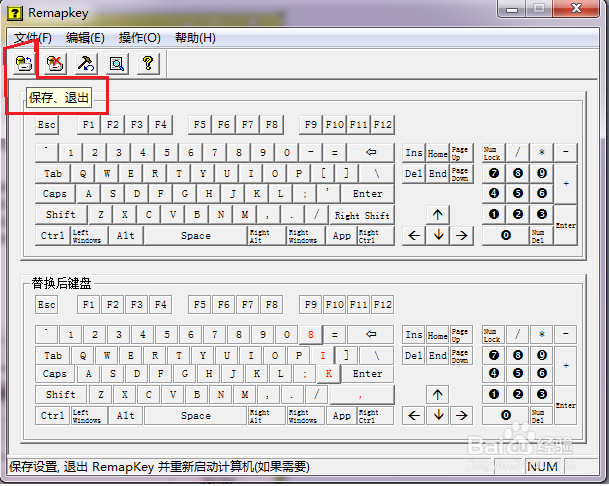
Task: Select left Ctrl key on original keyboard
Action: pyautogui.click(x=52, y=235)
